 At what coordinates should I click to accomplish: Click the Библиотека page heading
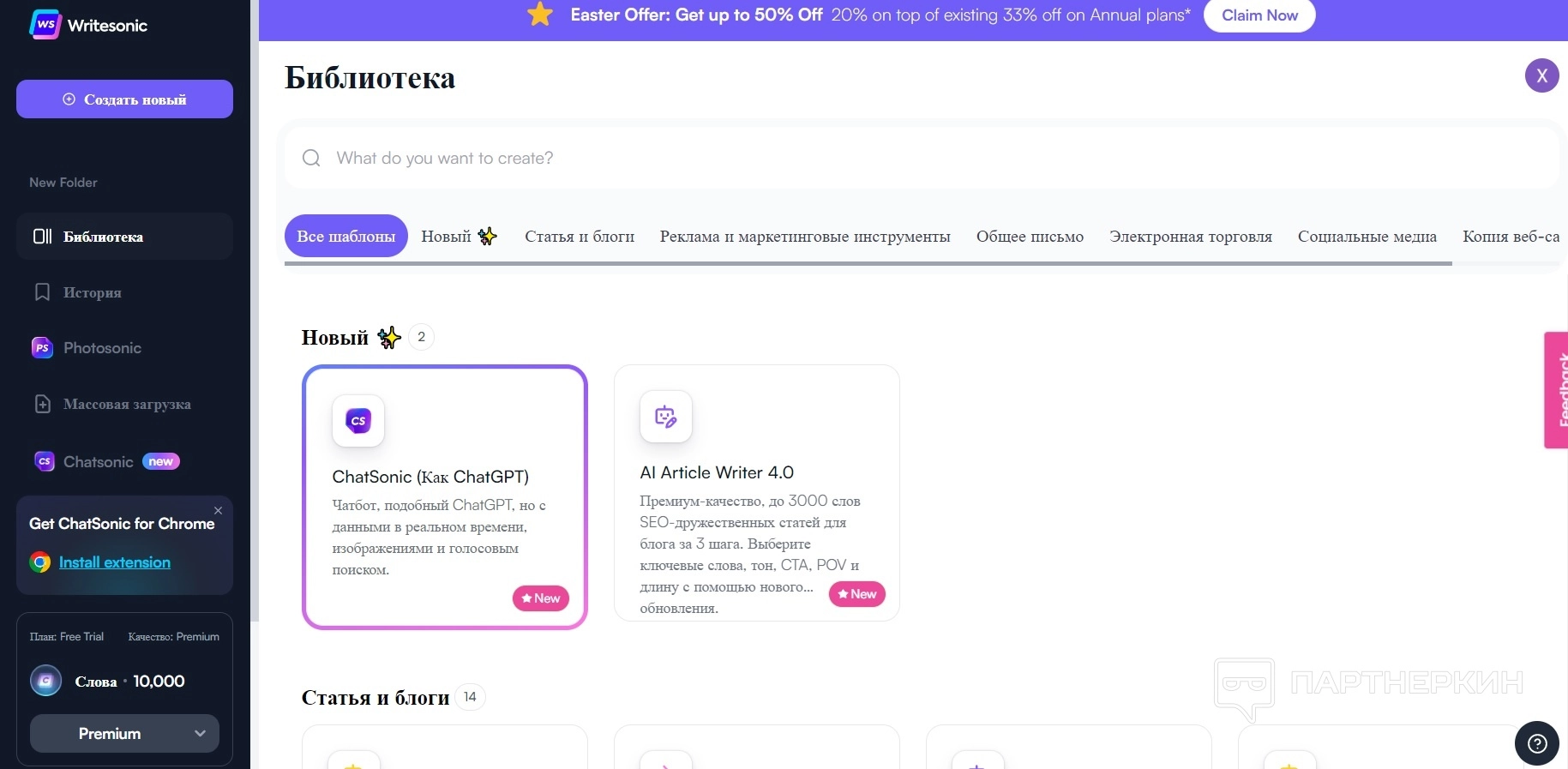point(369,78)
